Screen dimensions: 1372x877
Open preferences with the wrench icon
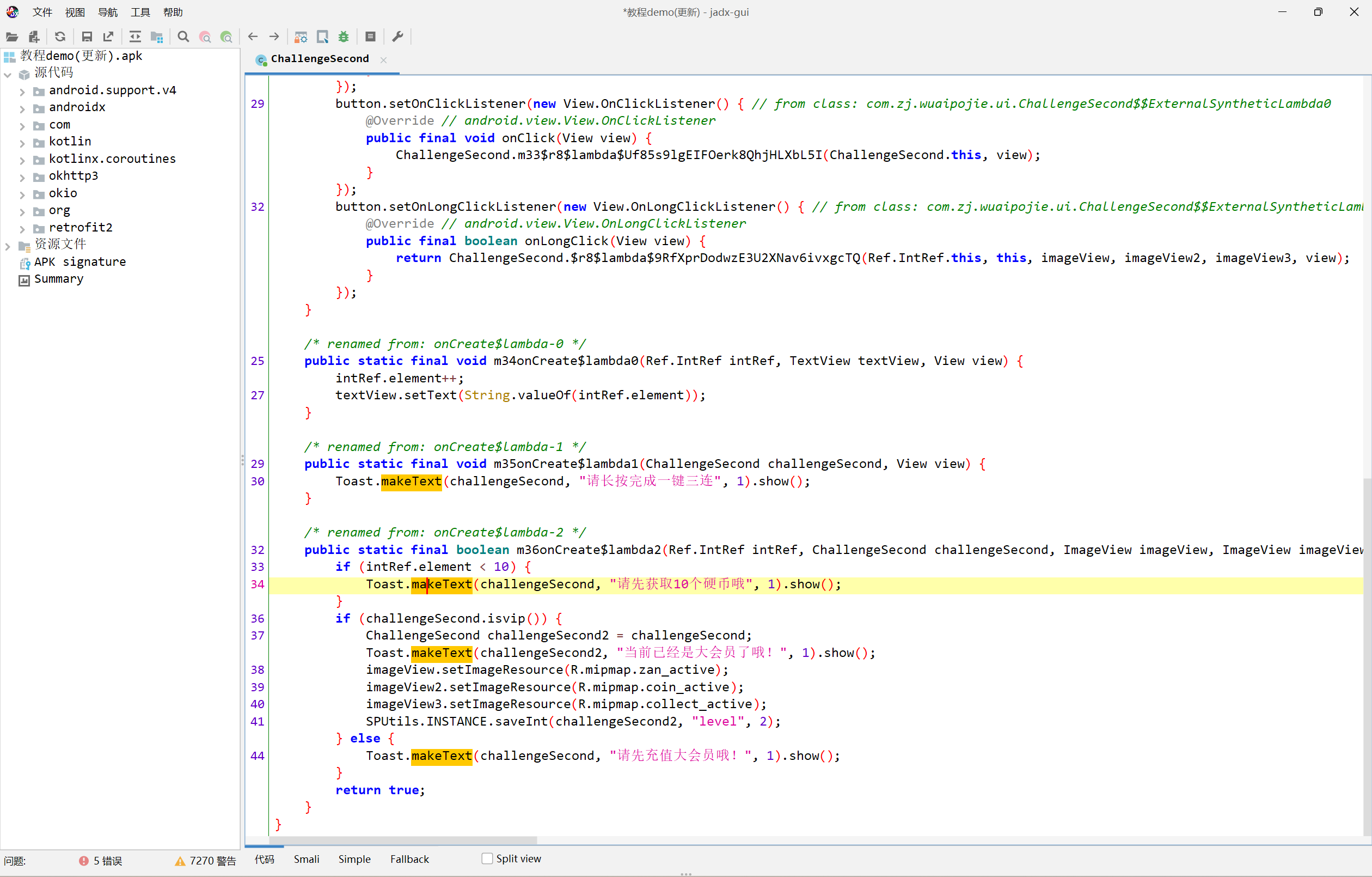(397, 37)
